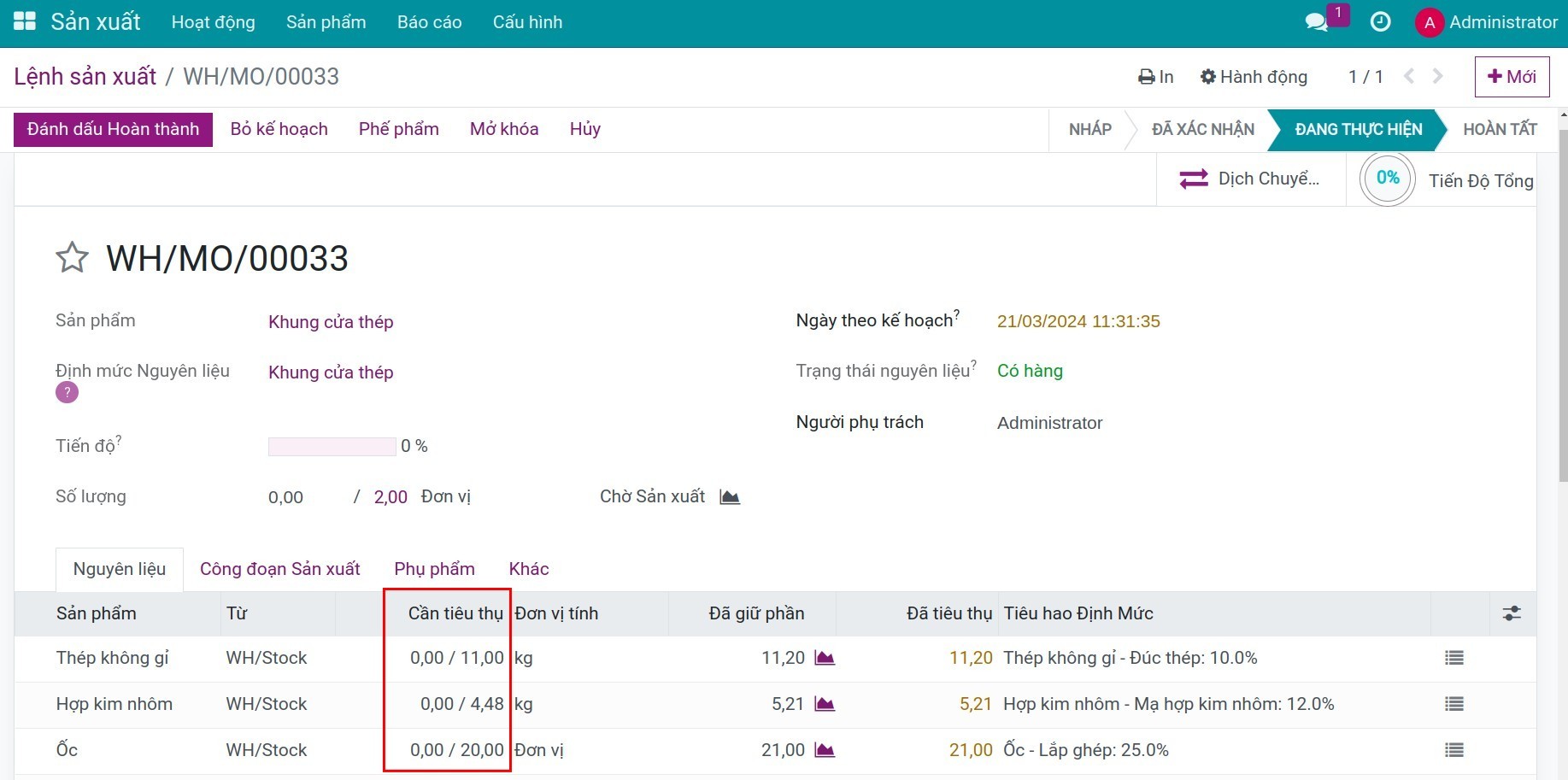Screen dimensions: 1568x780
Task: Click the Tiến độ progress bar
Action: [x=332, y=447]
